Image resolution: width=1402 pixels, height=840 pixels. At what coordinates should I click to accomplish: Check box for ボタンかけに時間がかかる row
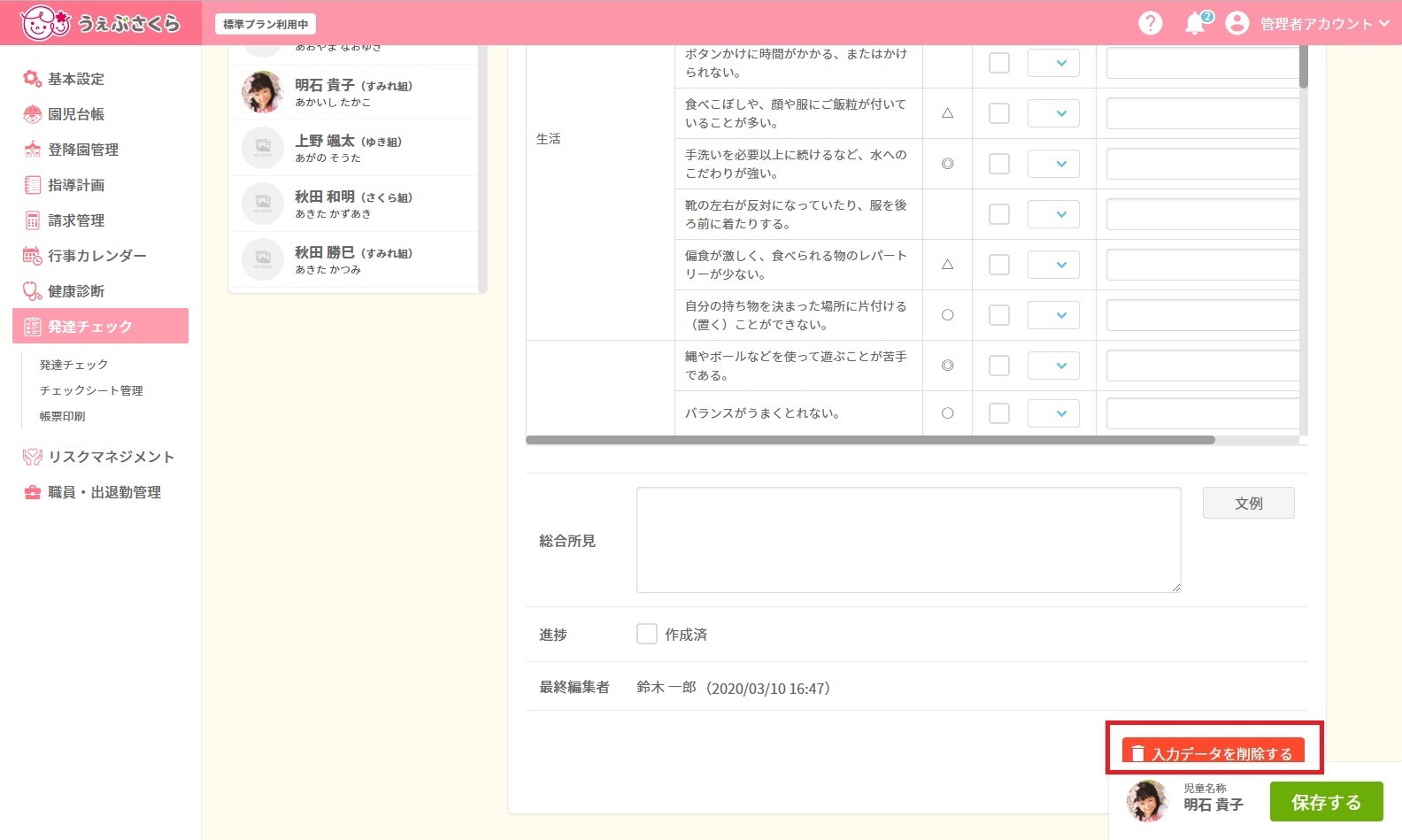pyautogui.click(x=998, y=63)
